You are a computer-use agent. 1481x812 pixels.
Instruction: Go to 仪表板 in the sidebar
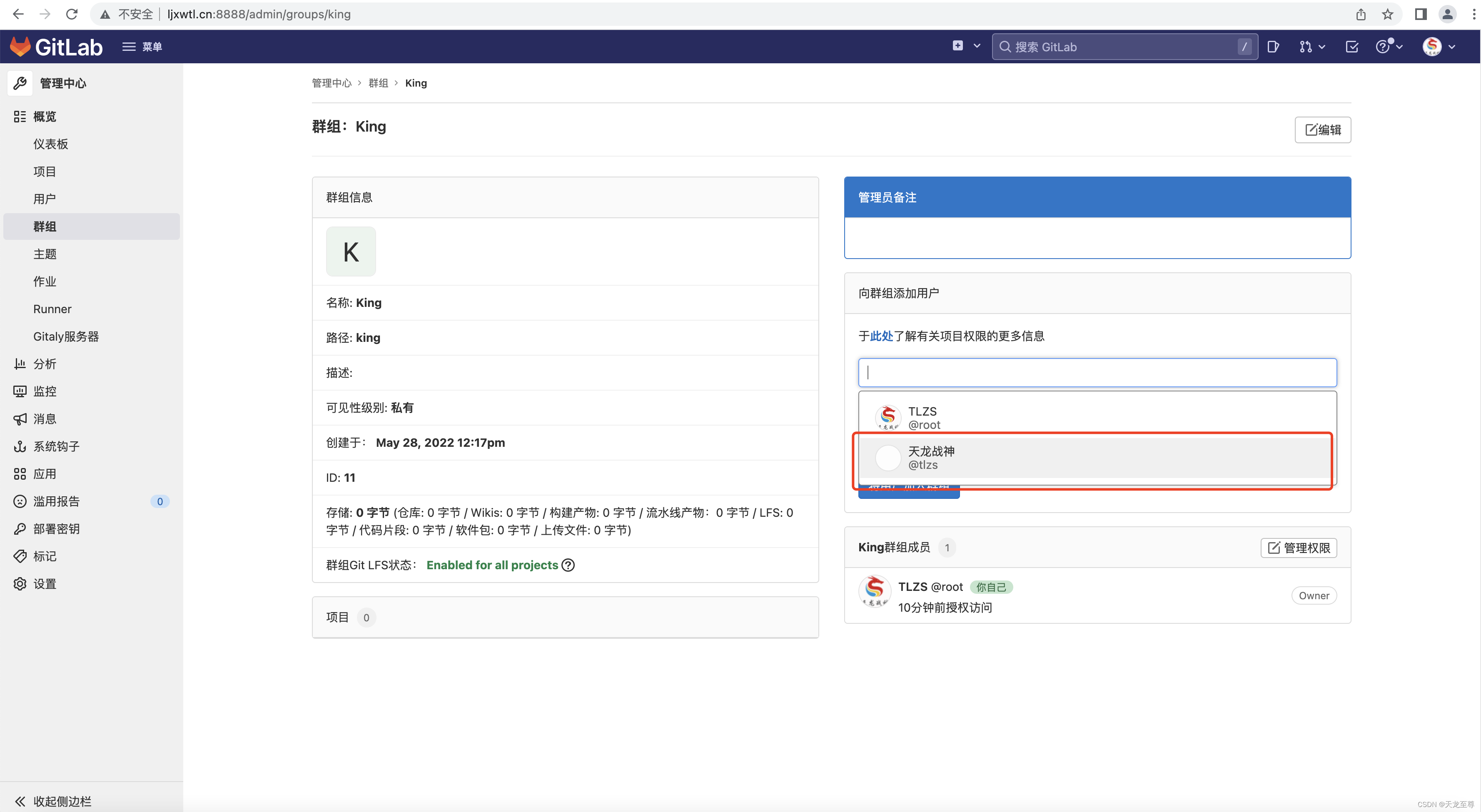[50, 144]
